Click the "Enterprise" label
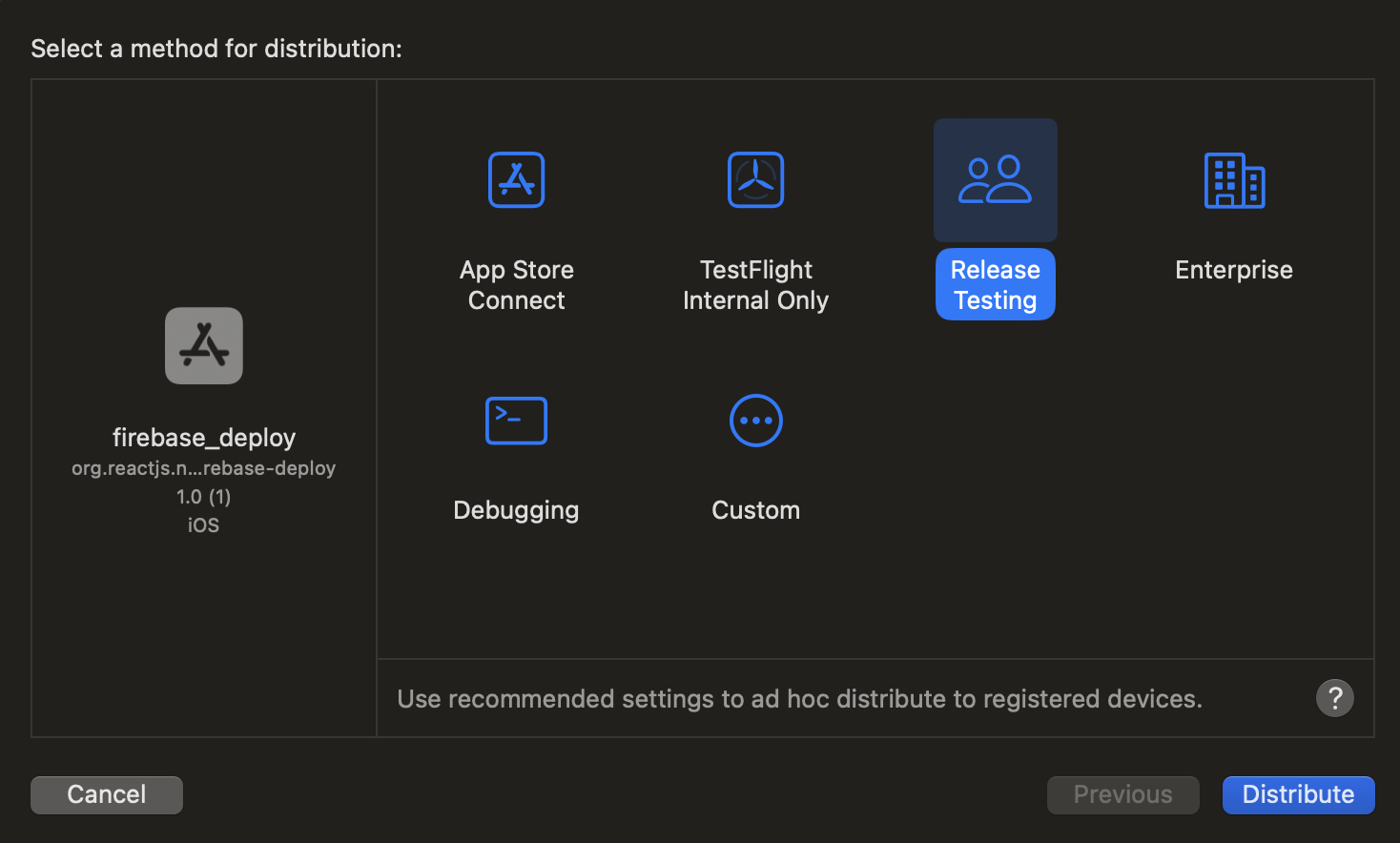 click(1234, 270)
